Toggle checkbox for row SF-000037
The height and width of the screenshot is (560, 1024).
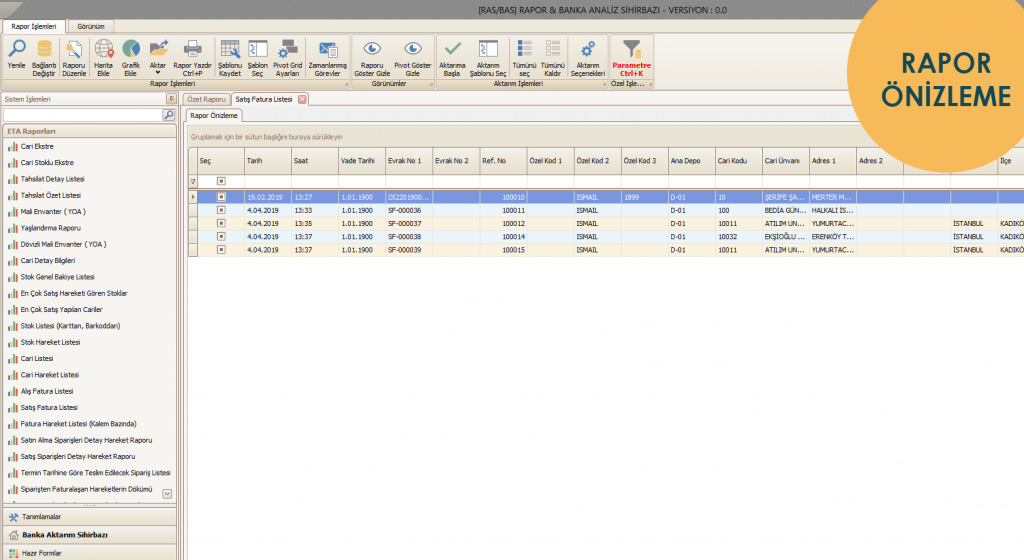(221, 223)
